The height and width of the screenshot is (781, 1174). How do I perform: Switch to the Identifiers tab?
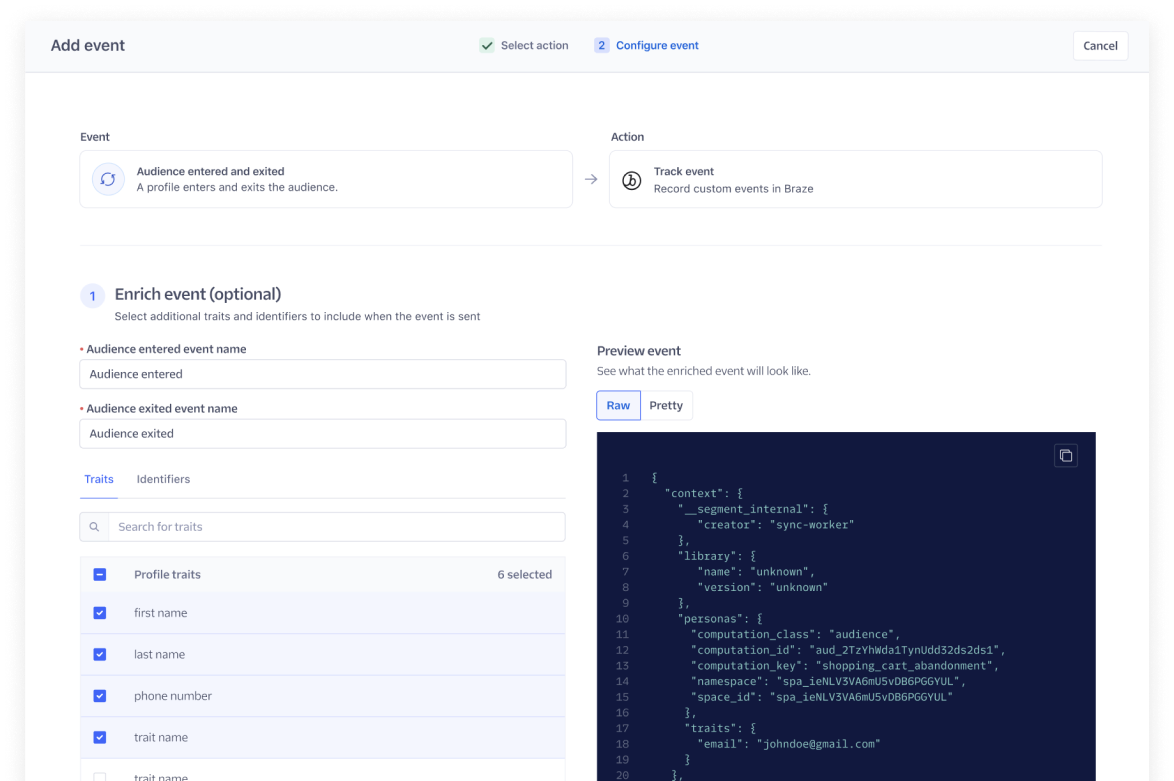pyautogui.click(x=163, y=479)
